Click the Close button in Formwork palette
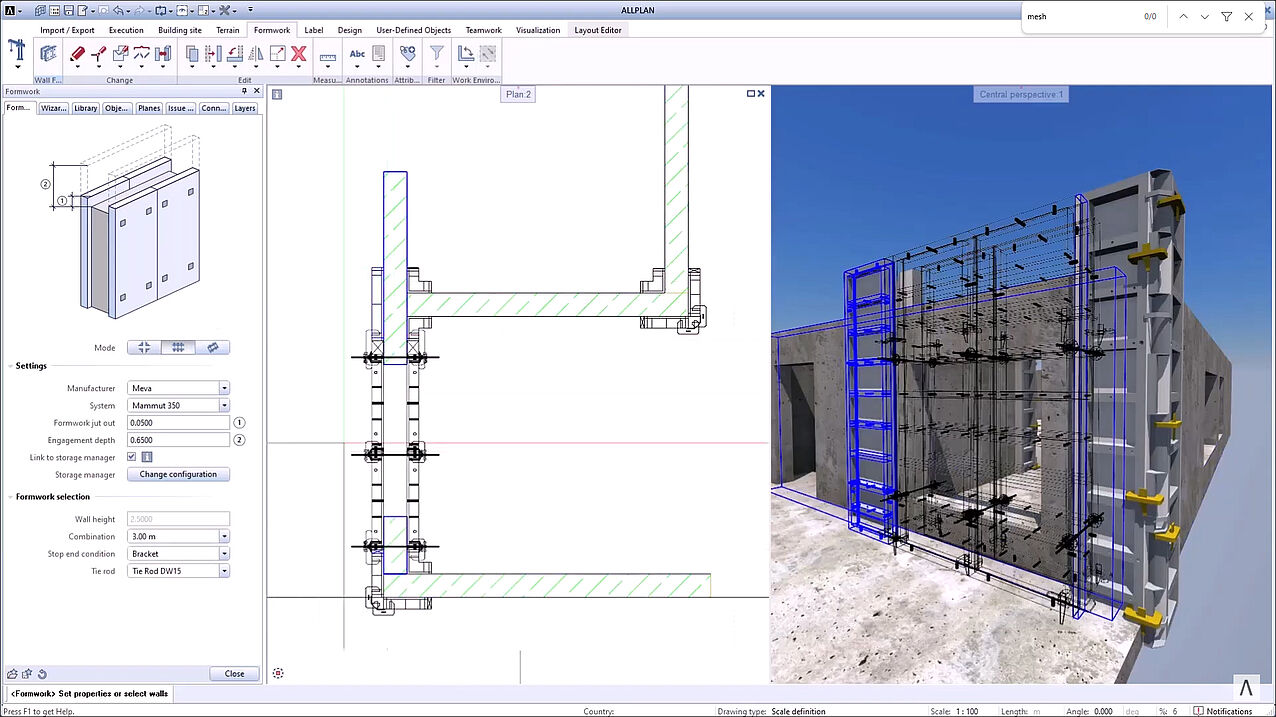 point(234,674)
